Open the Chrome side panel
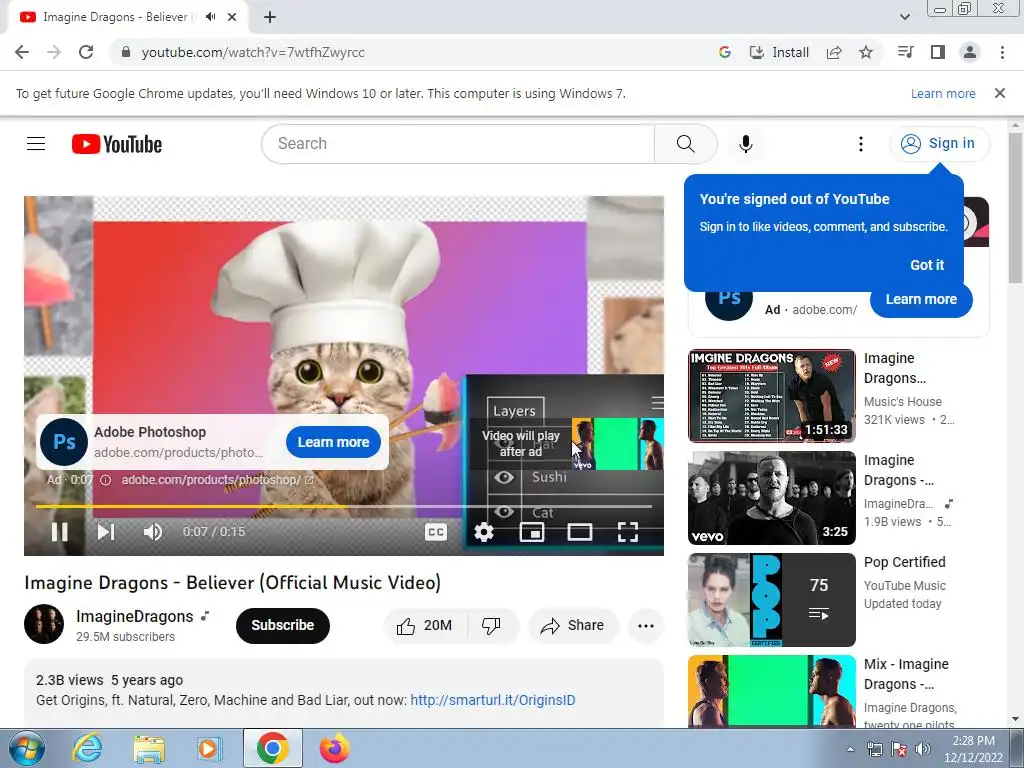Image resolution: width=1024 pixels, height=768 pixels. click(938, 52)
